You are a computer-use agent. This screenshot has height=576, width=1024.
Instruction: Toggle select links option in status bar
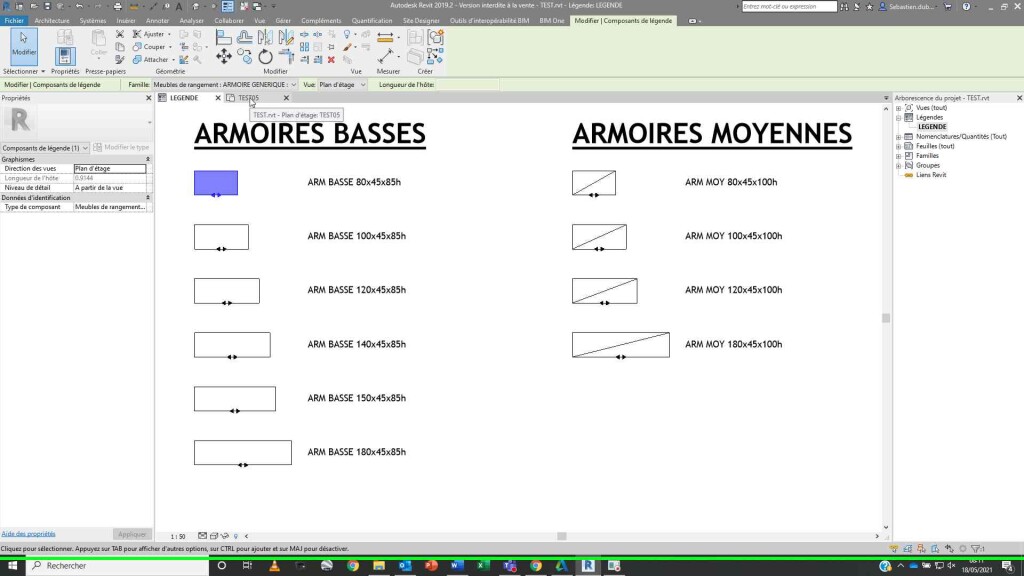(x=893, y=549)
